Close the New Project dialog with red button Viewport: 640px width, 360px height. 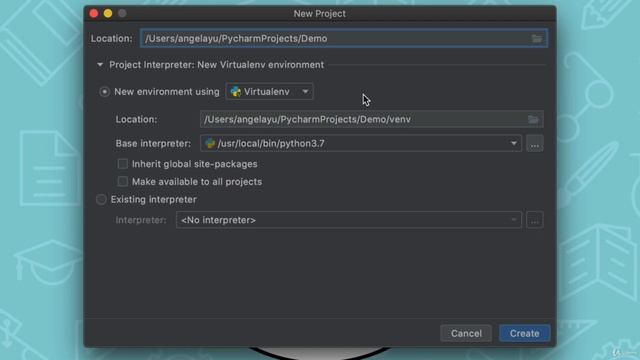(94, 13)
